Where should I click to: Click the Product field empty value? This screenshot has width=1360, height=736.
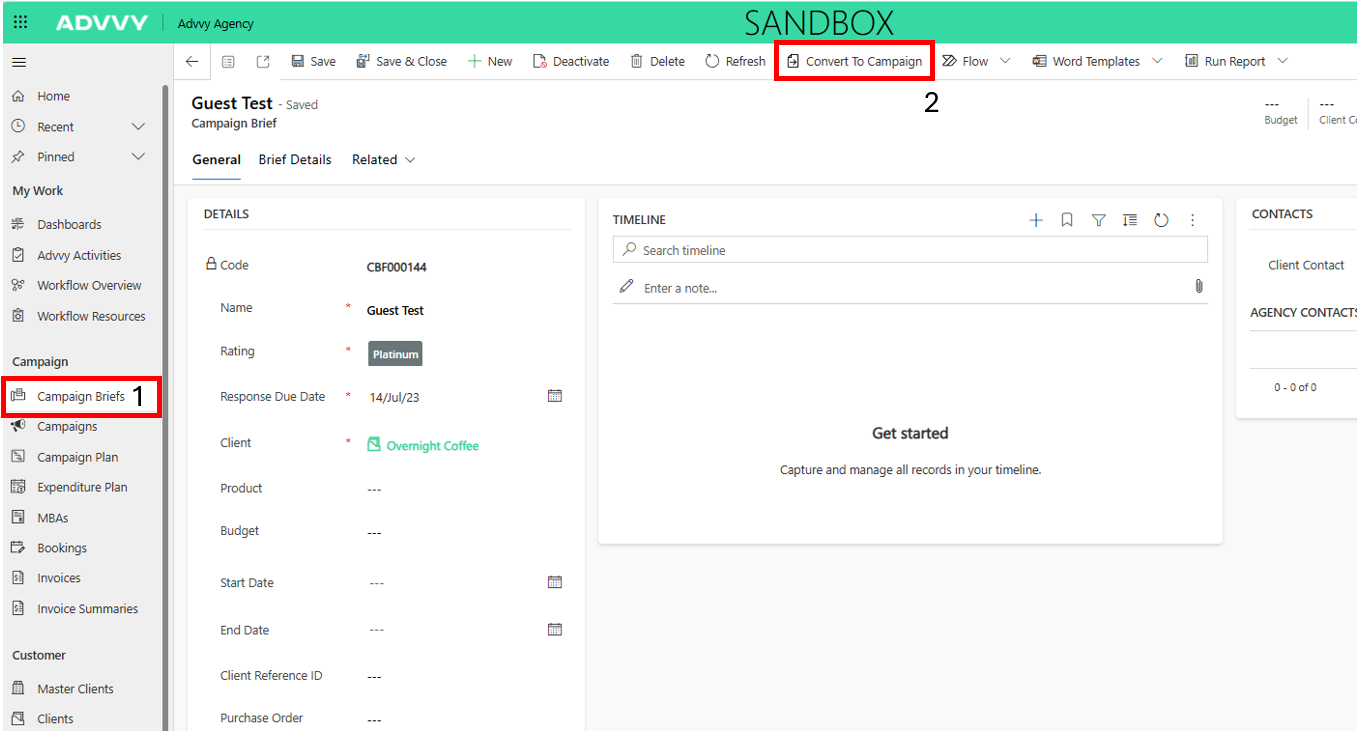374,489
